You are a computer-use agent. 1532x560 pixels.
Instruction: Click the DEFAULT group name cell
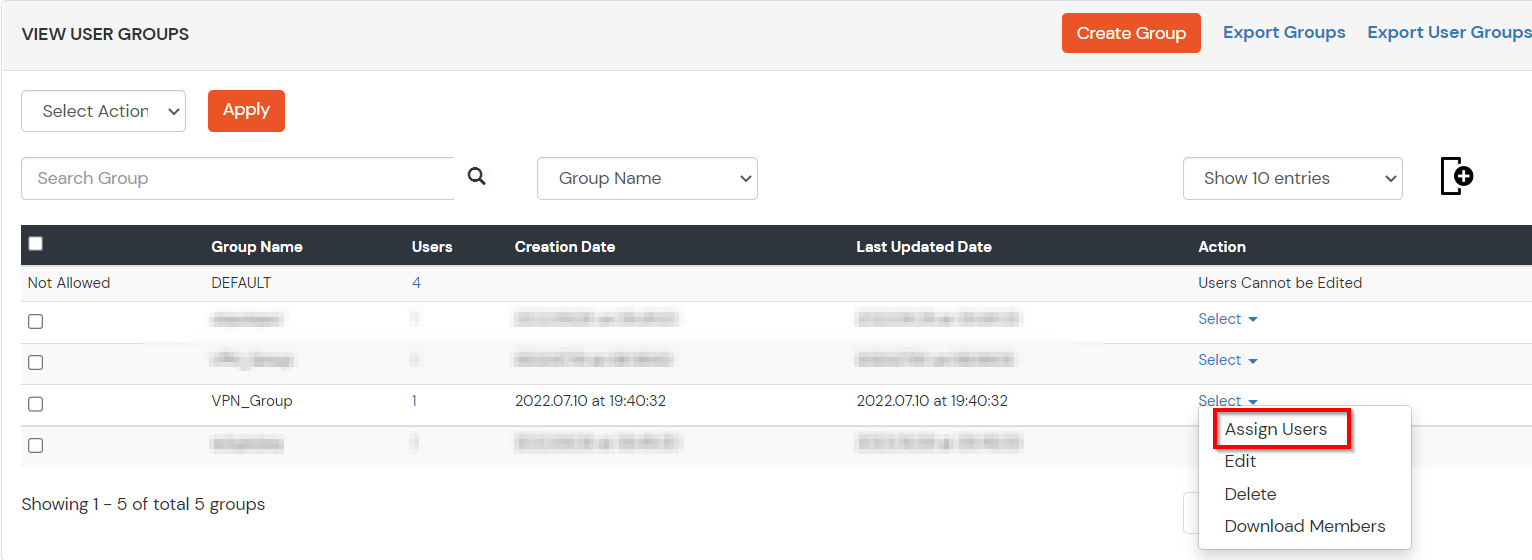[x=241, y=283]
